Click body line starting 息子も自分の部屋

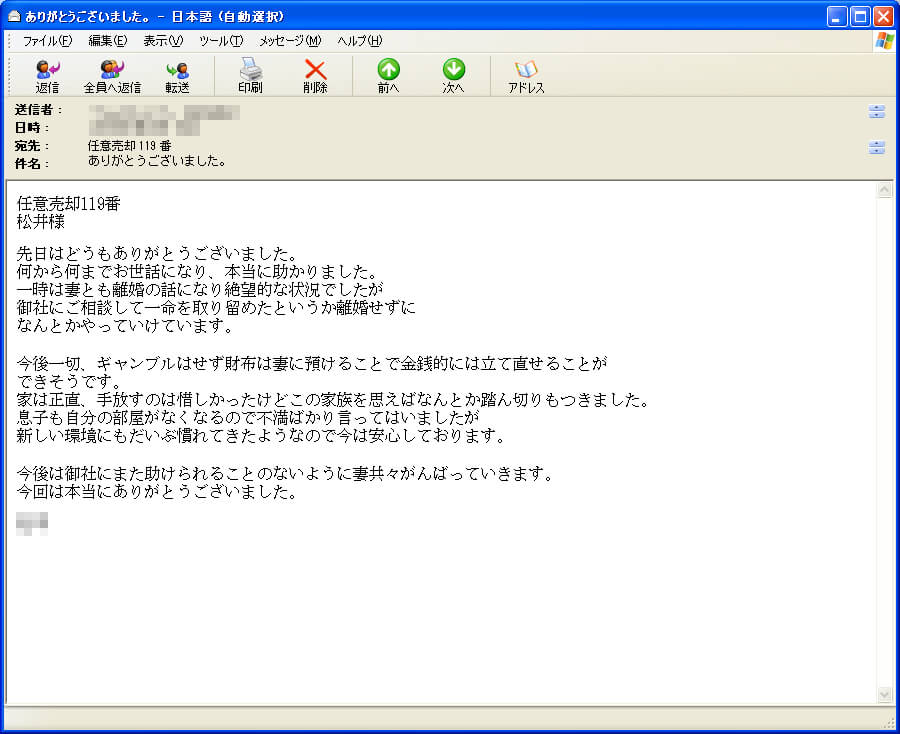[x=247, y=418]
